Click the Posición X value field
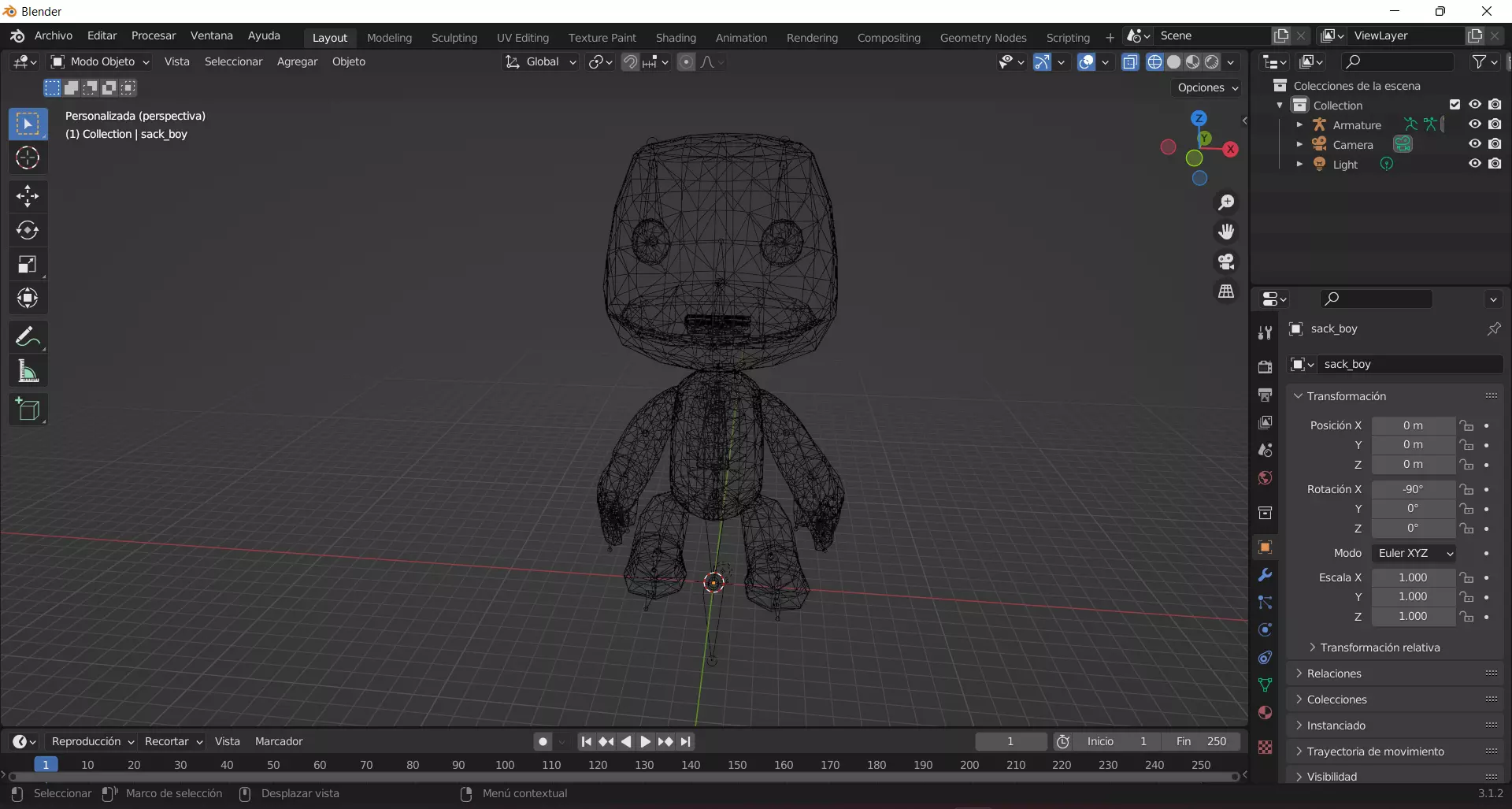The image size is (1512, 809). [1413, 425]
